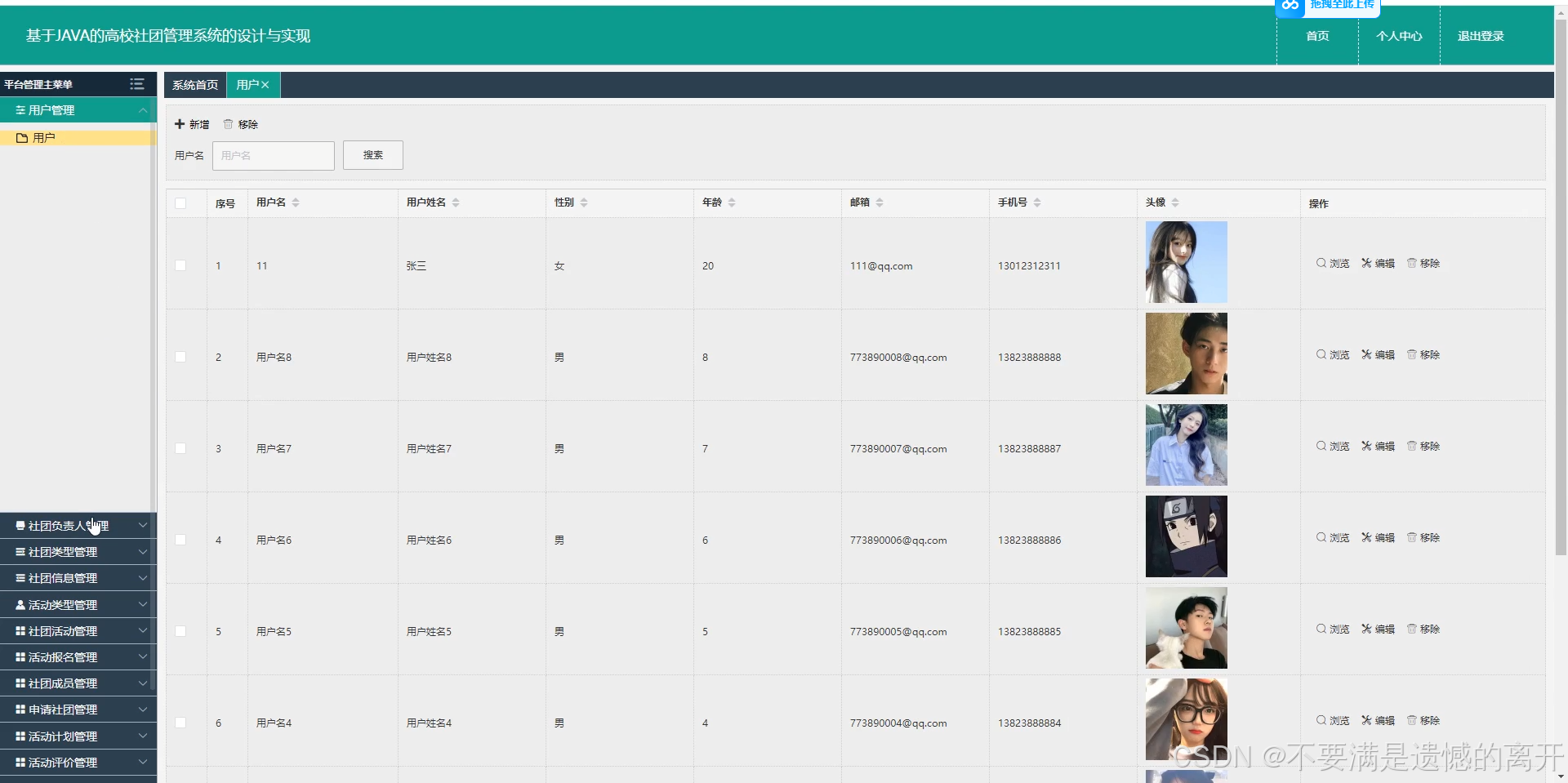Click 编辑 tools icon for 用户名7 row
Viewport: 1568px width, 783px height.
(x=1366, y=446)
